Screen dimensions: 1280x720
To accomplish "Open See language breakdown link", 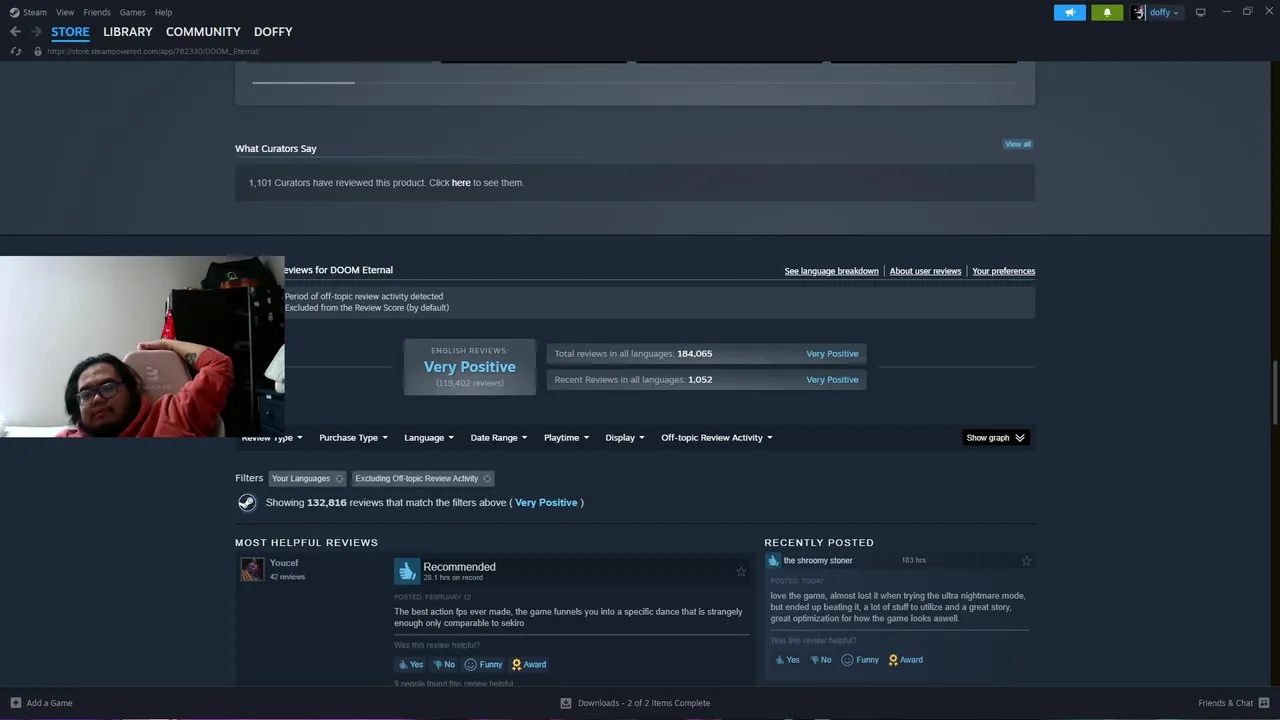I will click(831, 271).
